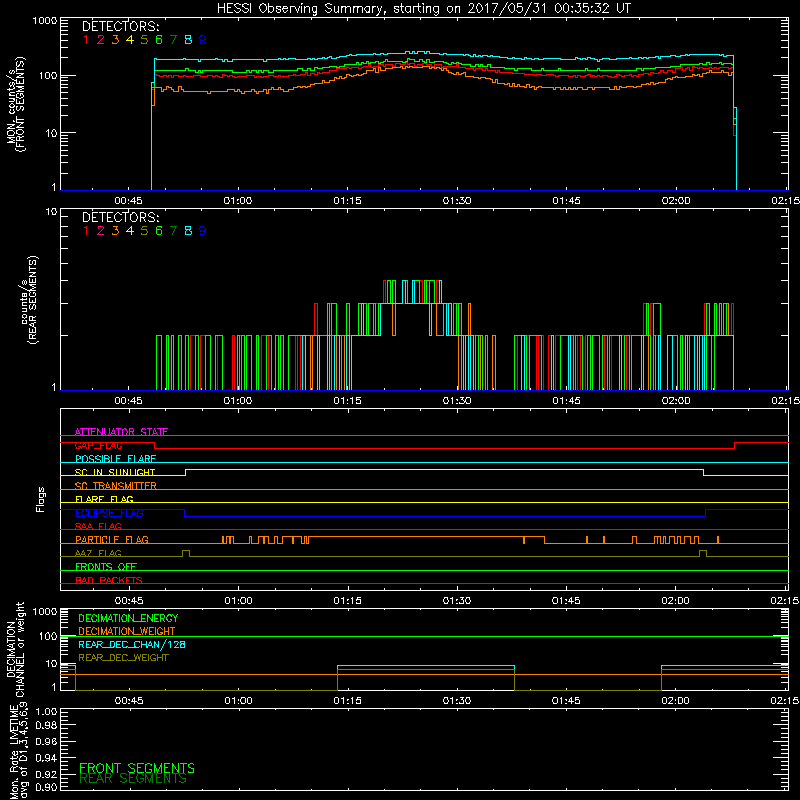
Task: Click the rear segments counts/s y-axis title
Action: pyautogui.click(x=30, y=300)
